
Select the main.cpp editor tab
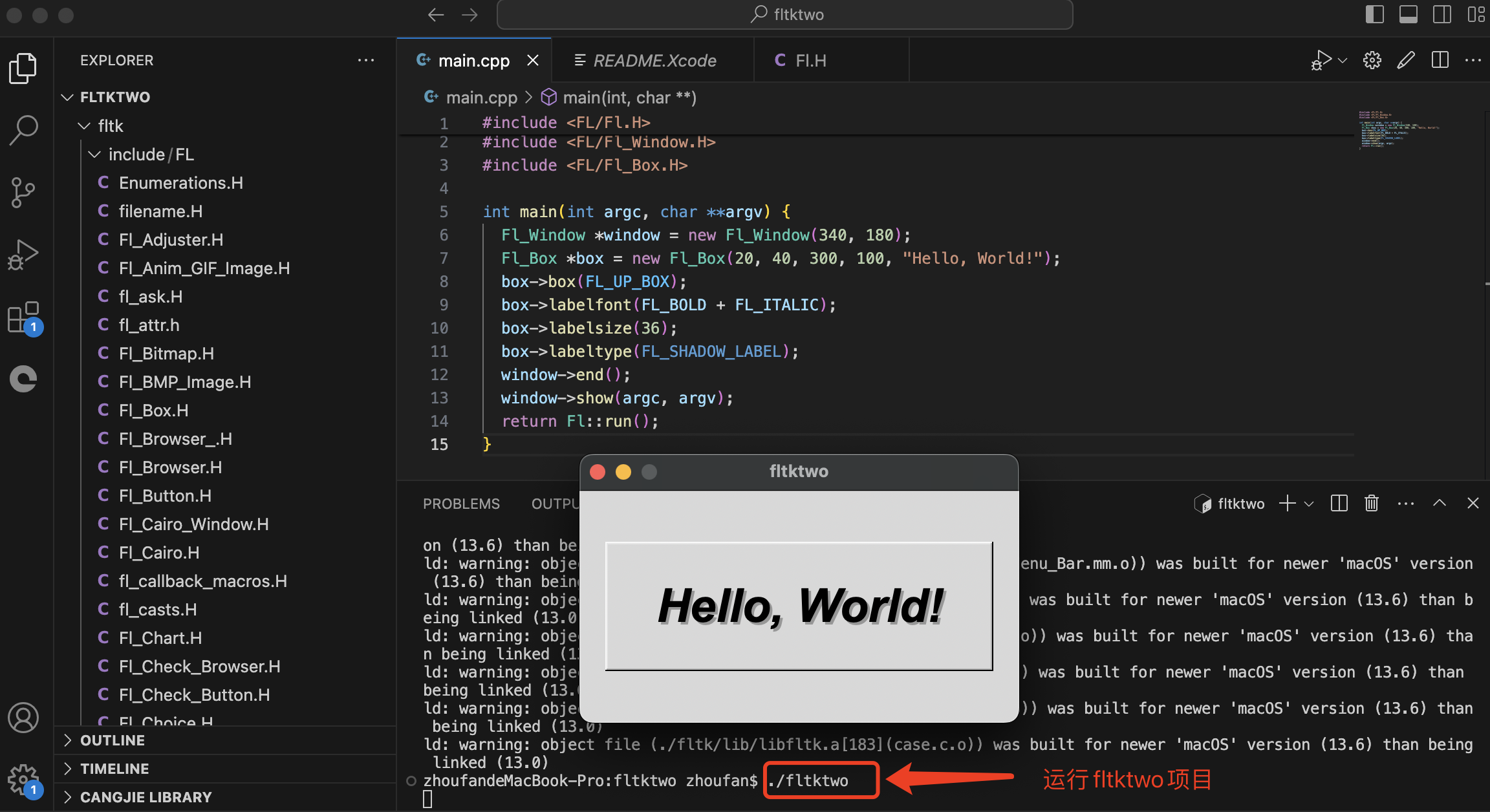pos(474,60)
